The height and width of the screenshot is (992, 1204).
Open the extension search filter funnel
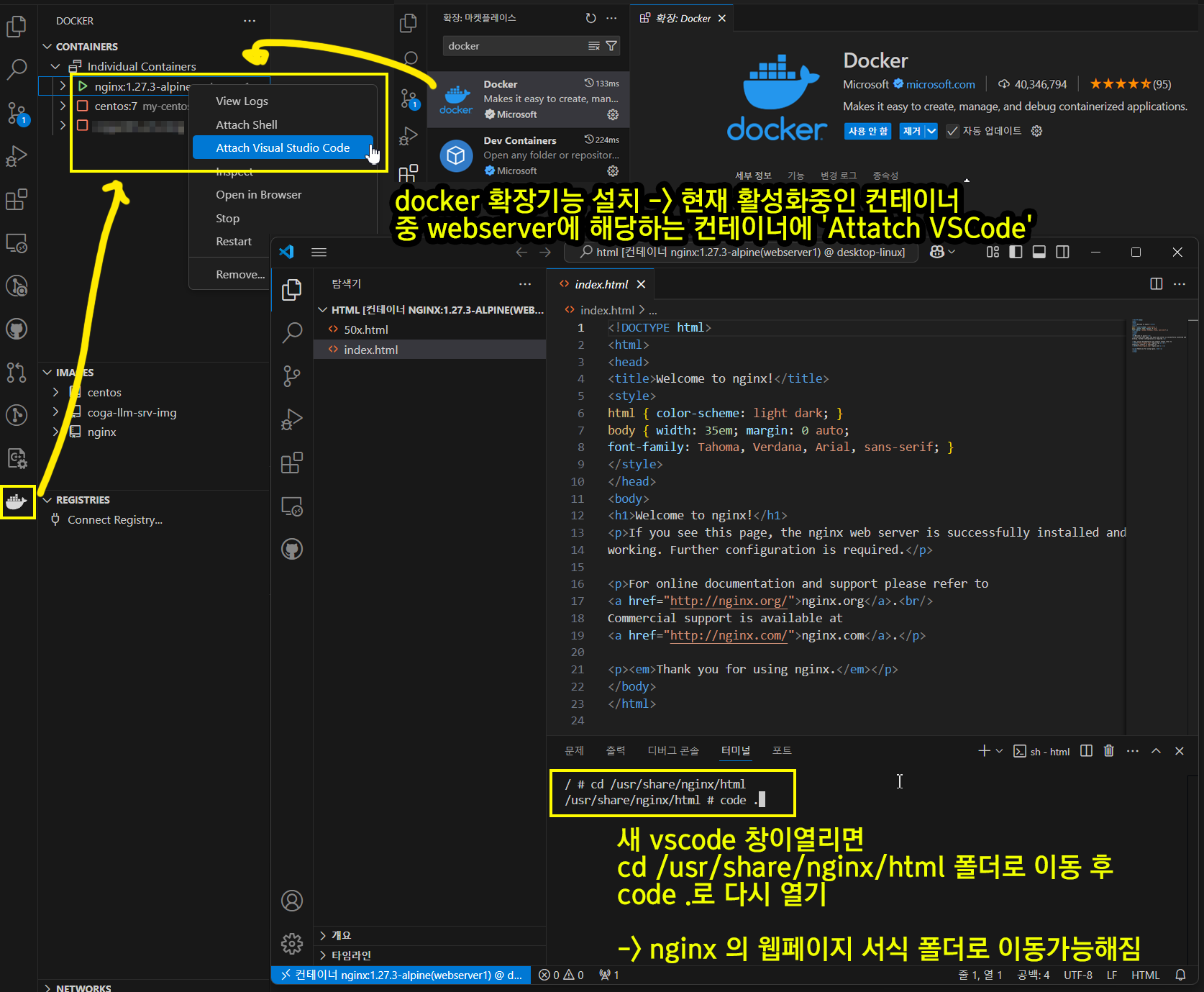pyautogui.click(x=611, y=46)
